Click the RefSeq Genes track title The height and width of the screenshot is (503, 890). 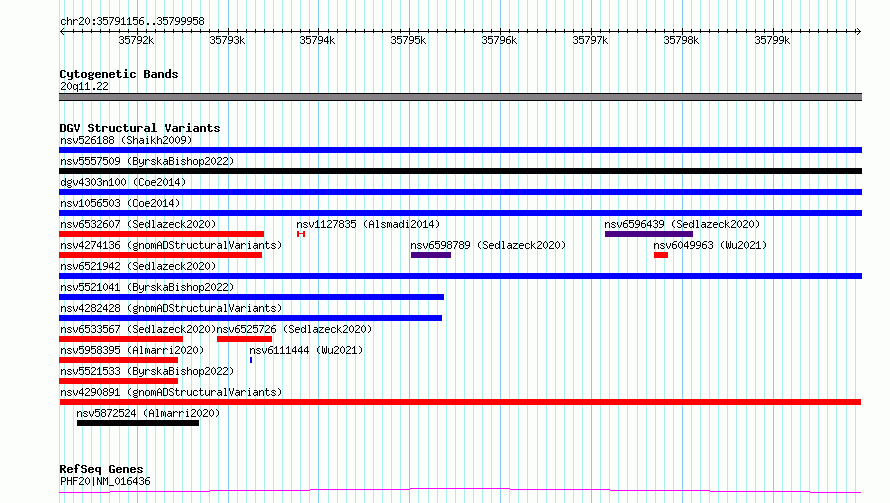(101, 469)
